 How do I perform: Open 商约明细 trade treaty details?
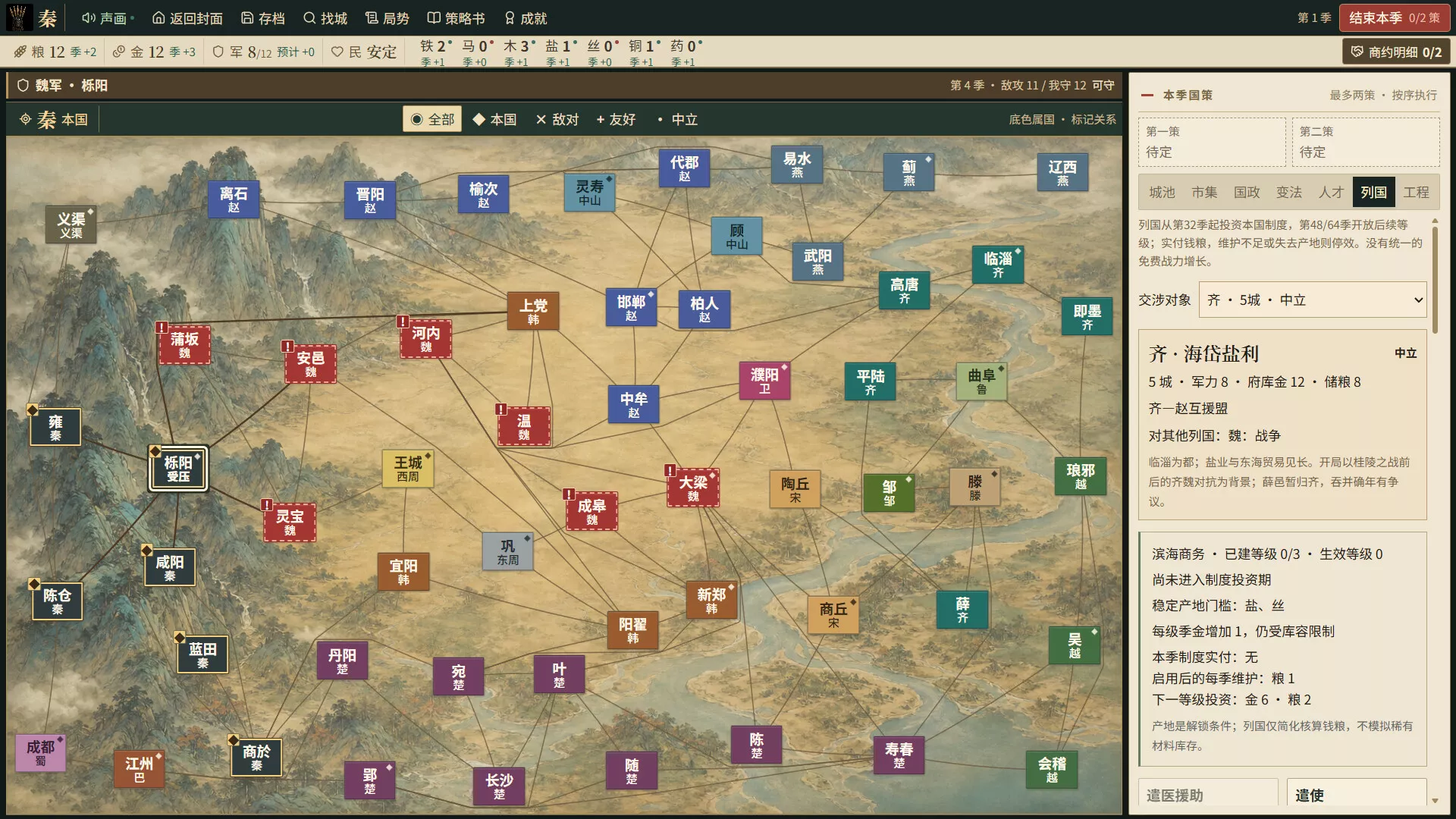pyautogui.click(x=1396, y=52)
